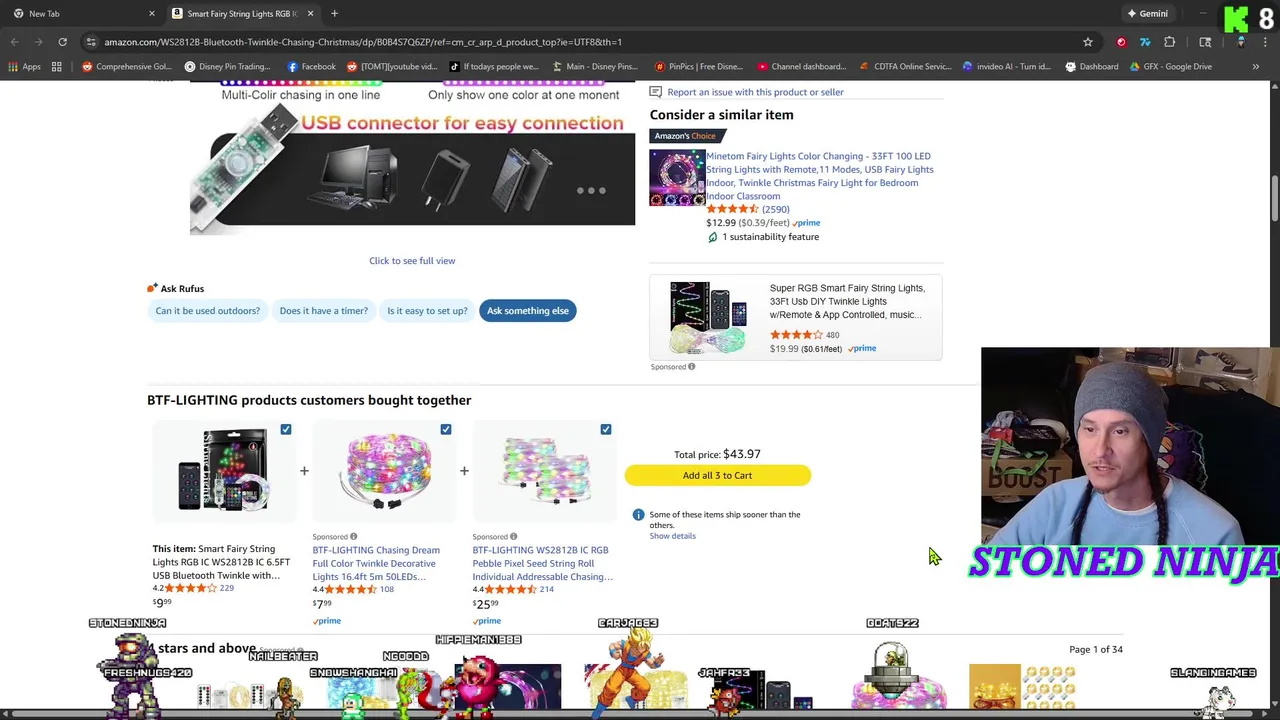The width and height of the screenshot is (1280, 720).
Task: Open the Gemini button in title bar
Action: pyautogui.click(x=1148, y=14)
